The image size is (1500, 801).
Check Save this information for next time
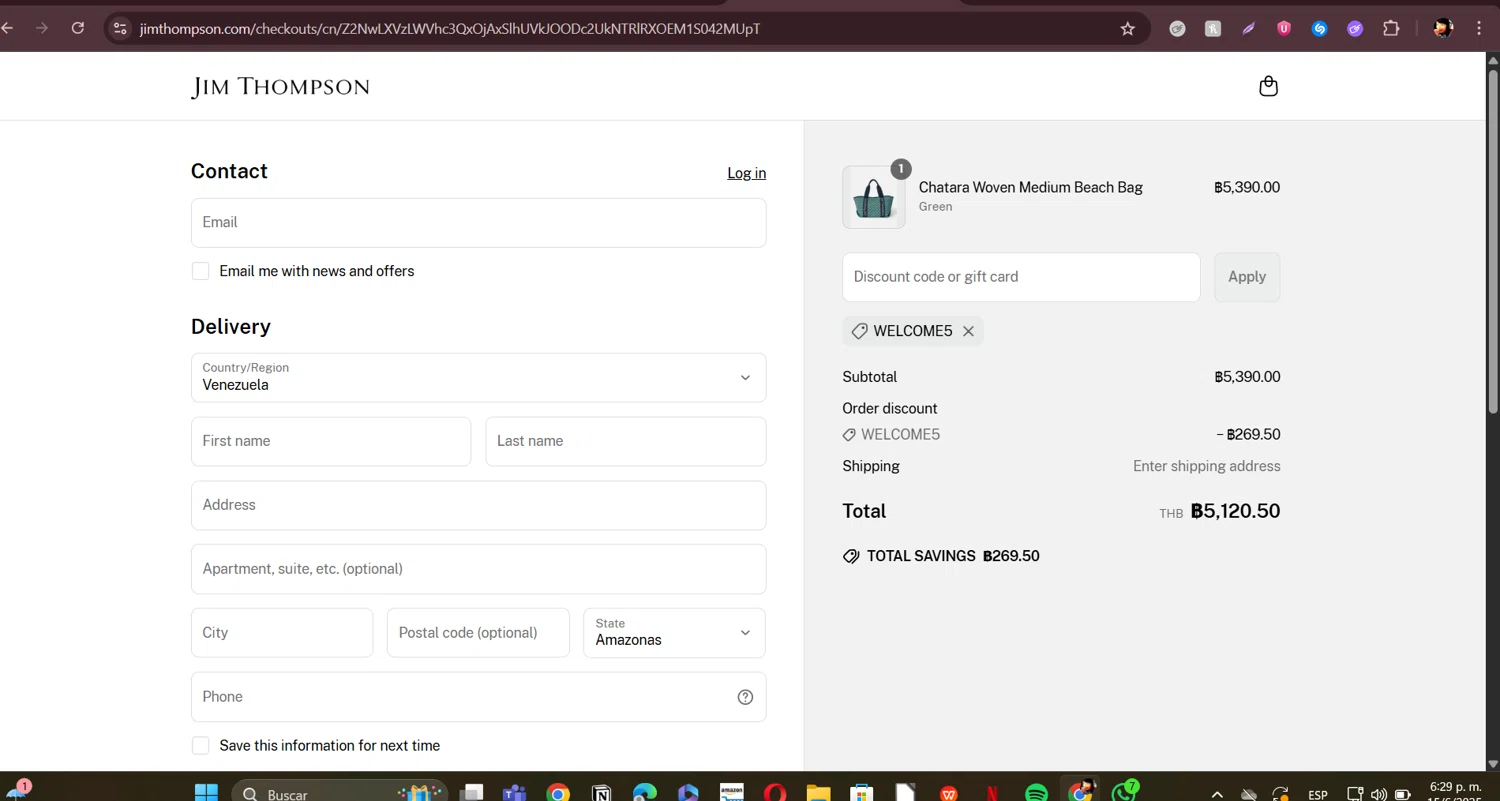tap(201, 746)
